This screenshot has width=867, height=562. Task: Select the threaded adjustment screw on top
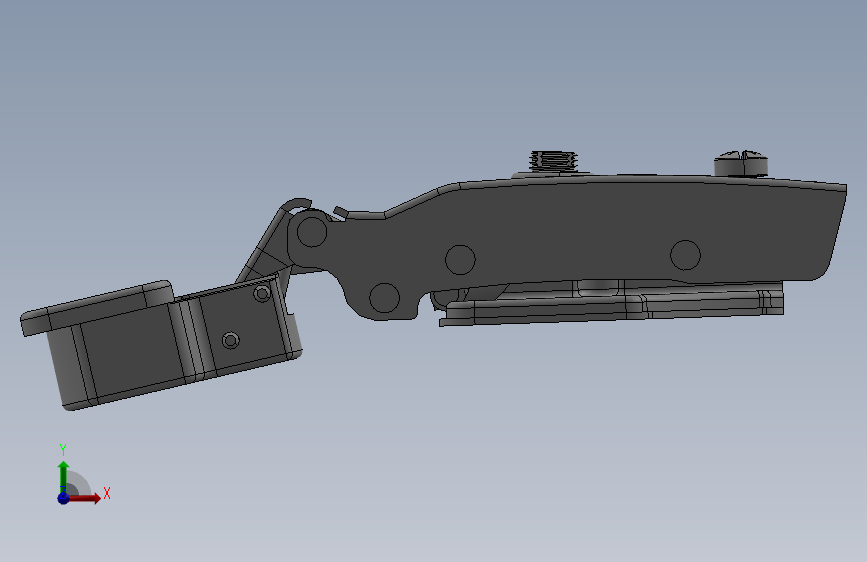(x=553, y=161)
